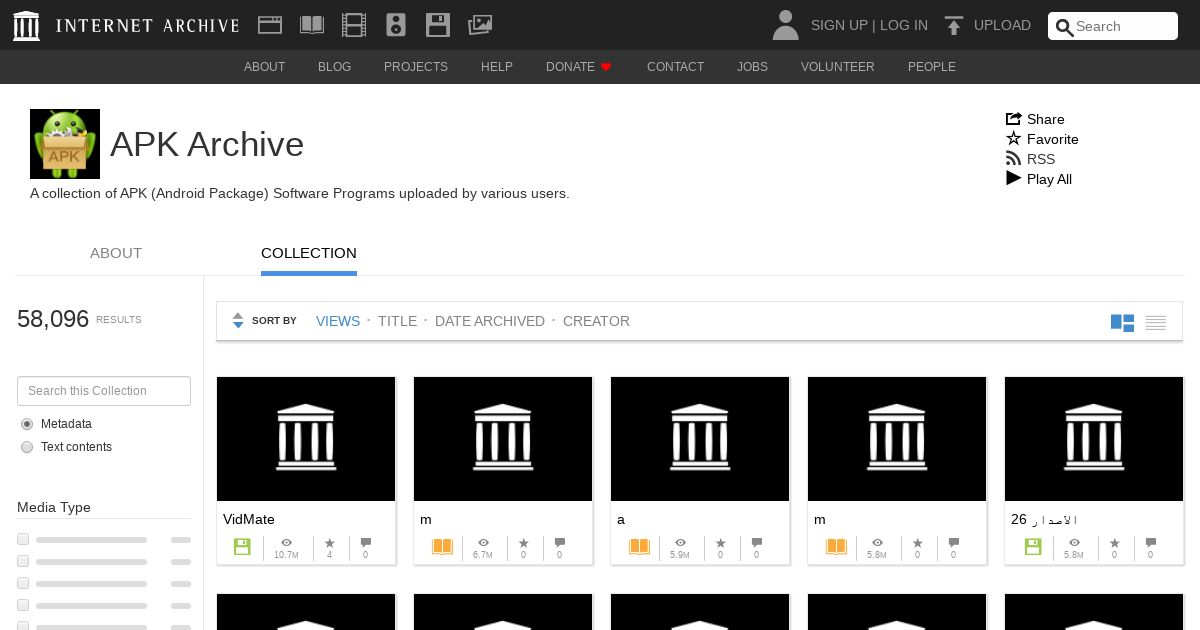This screenshot has height=630, width=1200.
Task: Open the web archive icon in navbar
Action: pos(270,25)
